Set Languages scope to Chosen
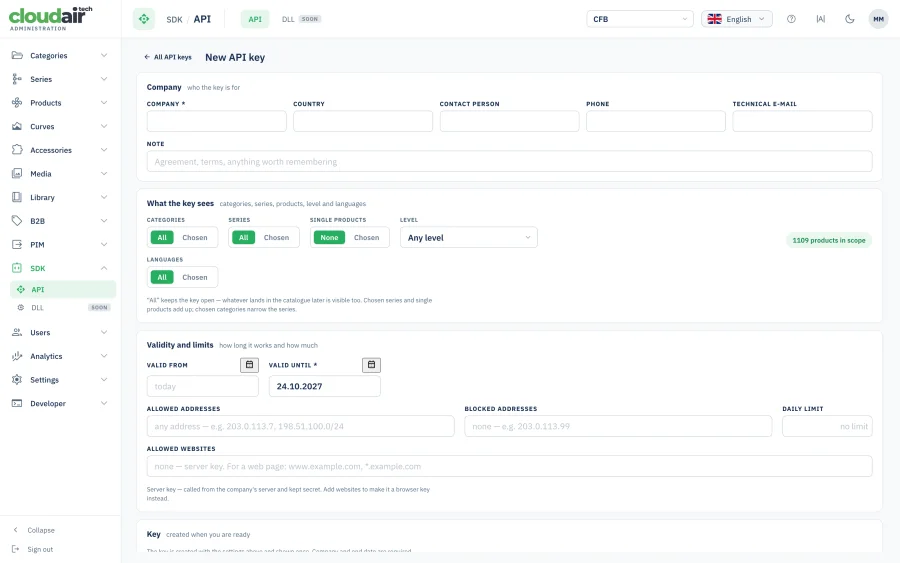The height and width of the screenshot is (563, 900). tap(195, 277)
